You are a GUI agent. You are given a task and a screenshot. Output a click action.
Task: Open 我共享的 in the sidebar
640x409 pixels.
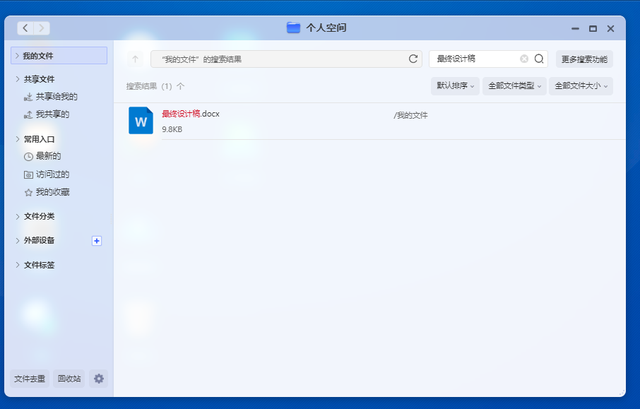click(52, 114)
